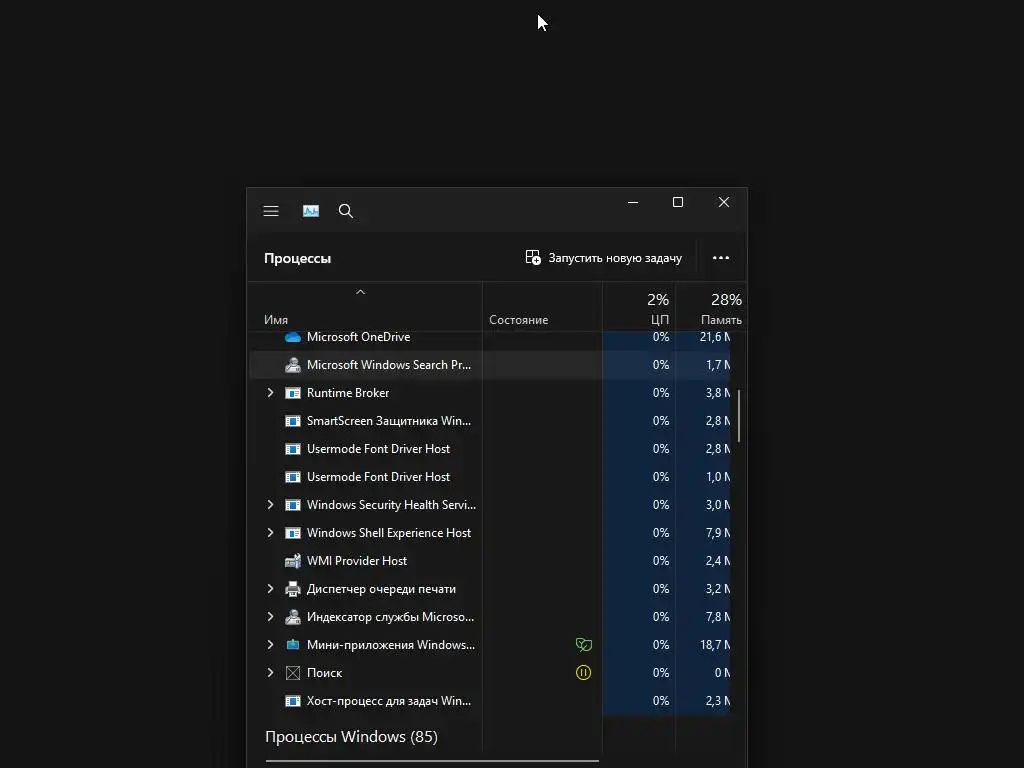1024x768 pixels.
Task: Open the hamburger navigation menu
Action: tap(271, 211)
